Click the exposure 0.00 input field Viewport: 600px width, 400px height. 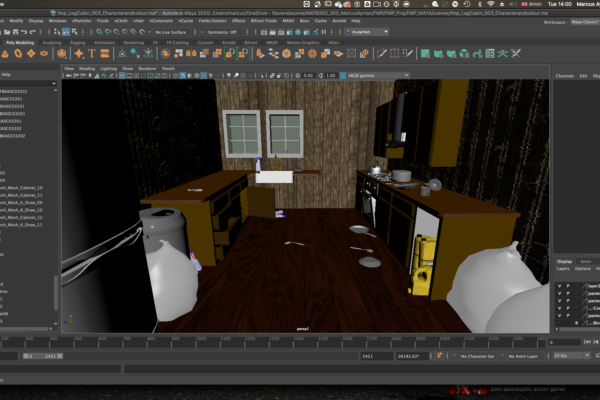308,76
